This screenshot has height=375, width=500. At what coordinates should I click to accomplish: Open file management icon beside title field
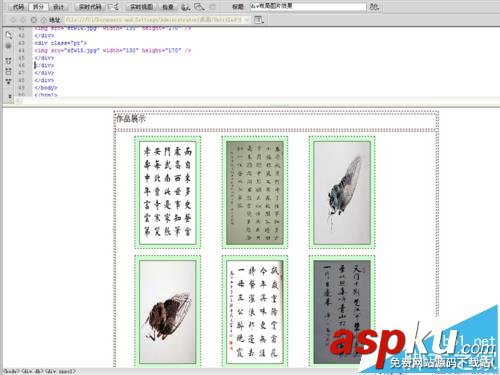(x=374, y=6)
